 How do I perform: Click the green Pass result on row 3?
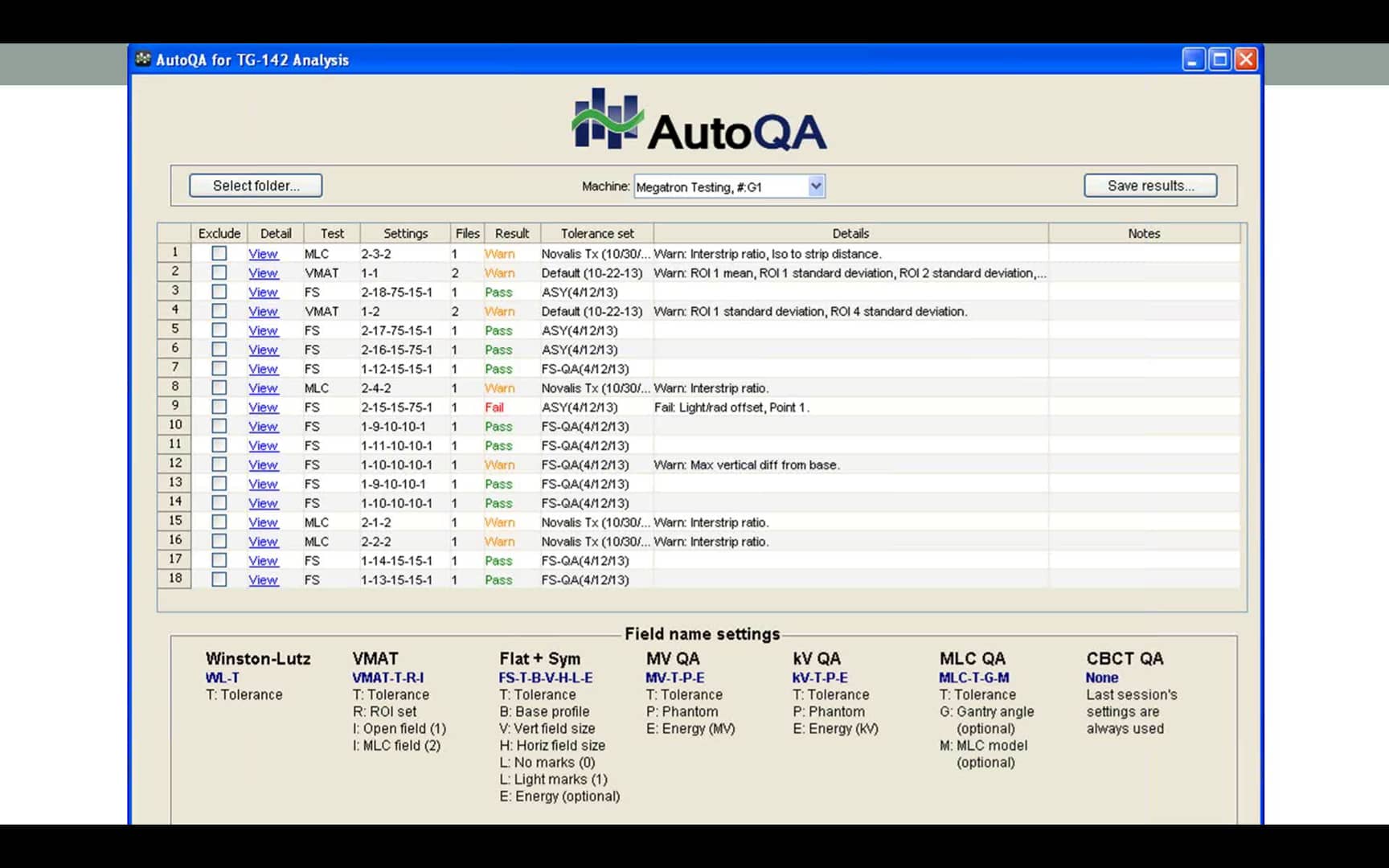point(498,292)
